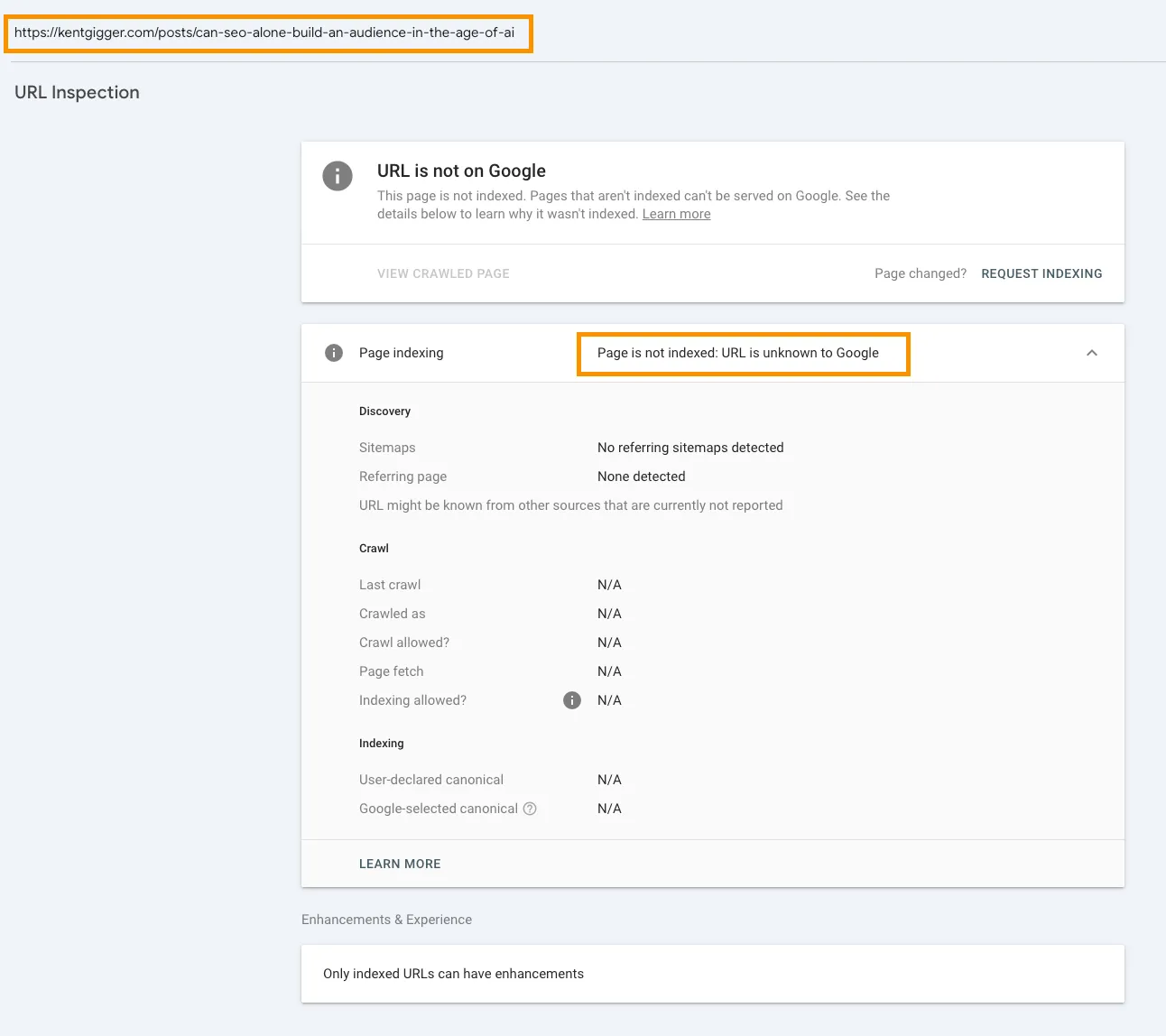Click the 'Indexing' section heading
Image resolution: width=1166 pixels, height=1036 pixels.
(x=381, y=744)
